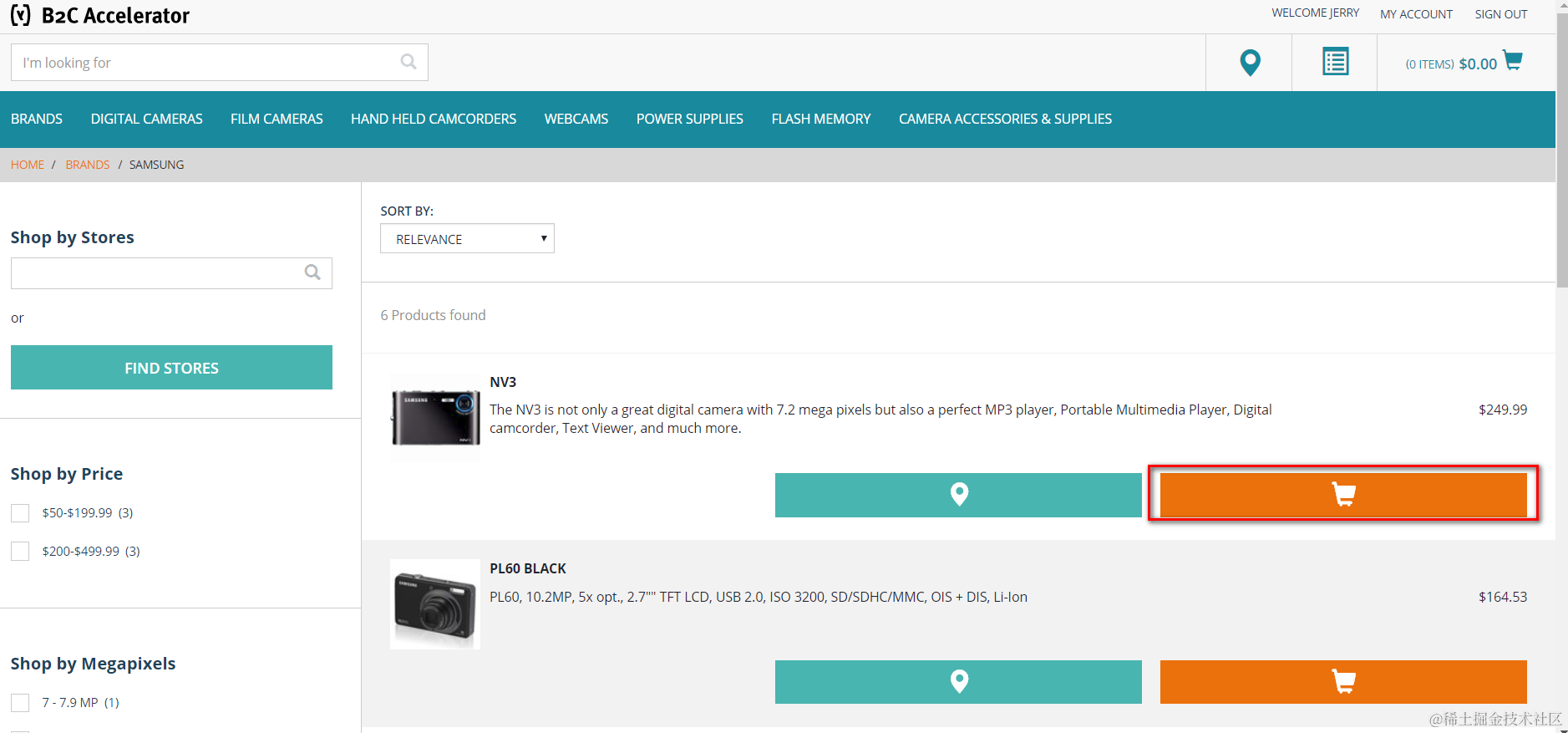Open Hand Held Camcorders menu

434,119
